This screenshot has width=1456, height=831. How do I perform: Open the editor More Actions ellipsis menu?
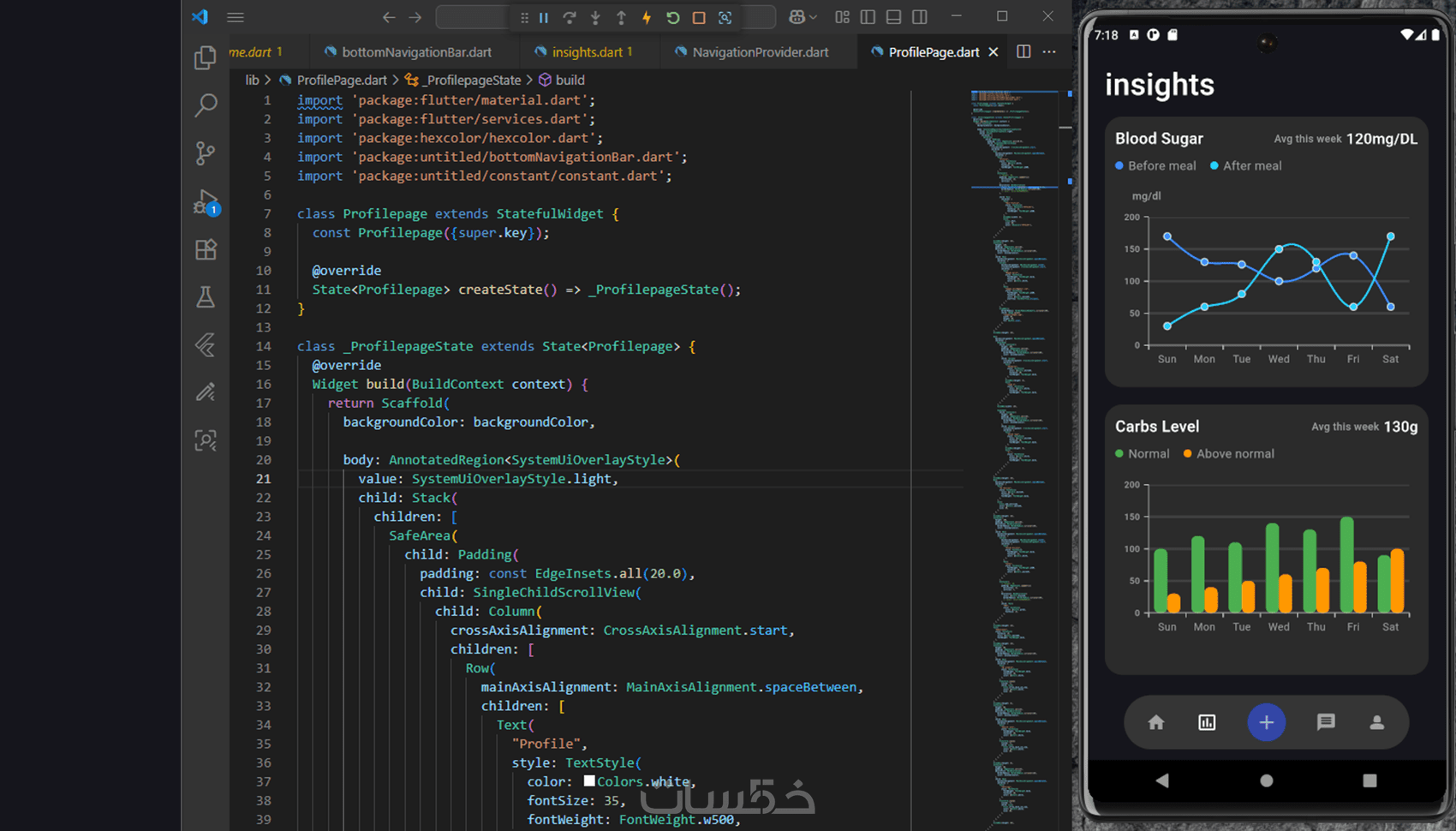click(x=1049, y=52)
